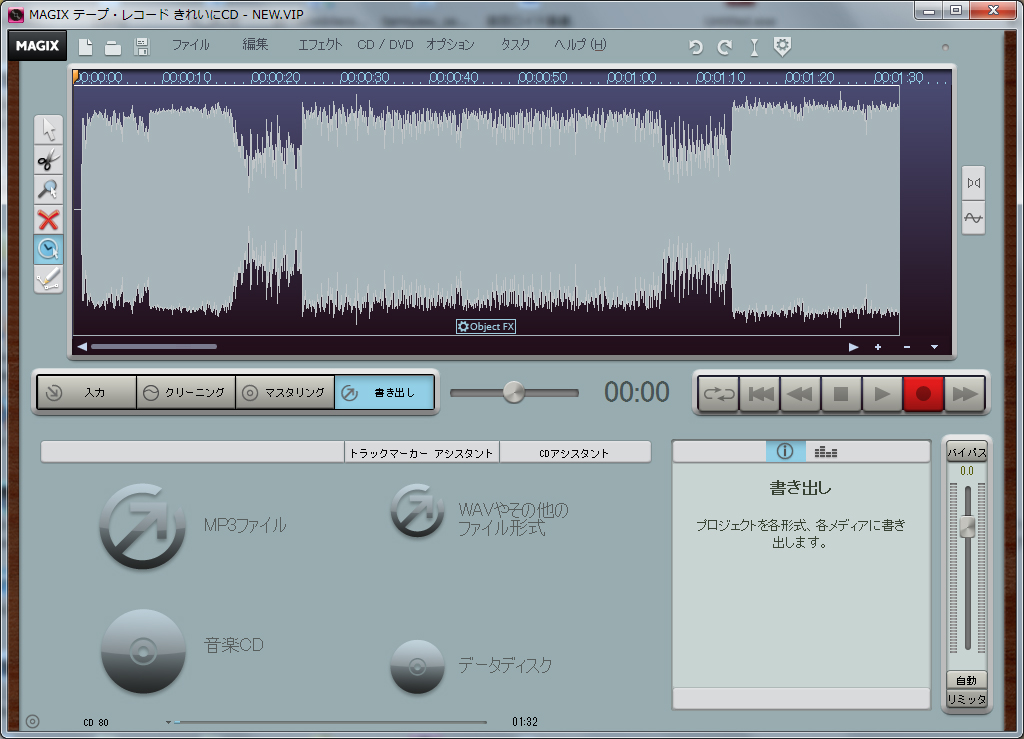Click the fast forward button
Screen dimensions: 1024x739
pos(964,394)
